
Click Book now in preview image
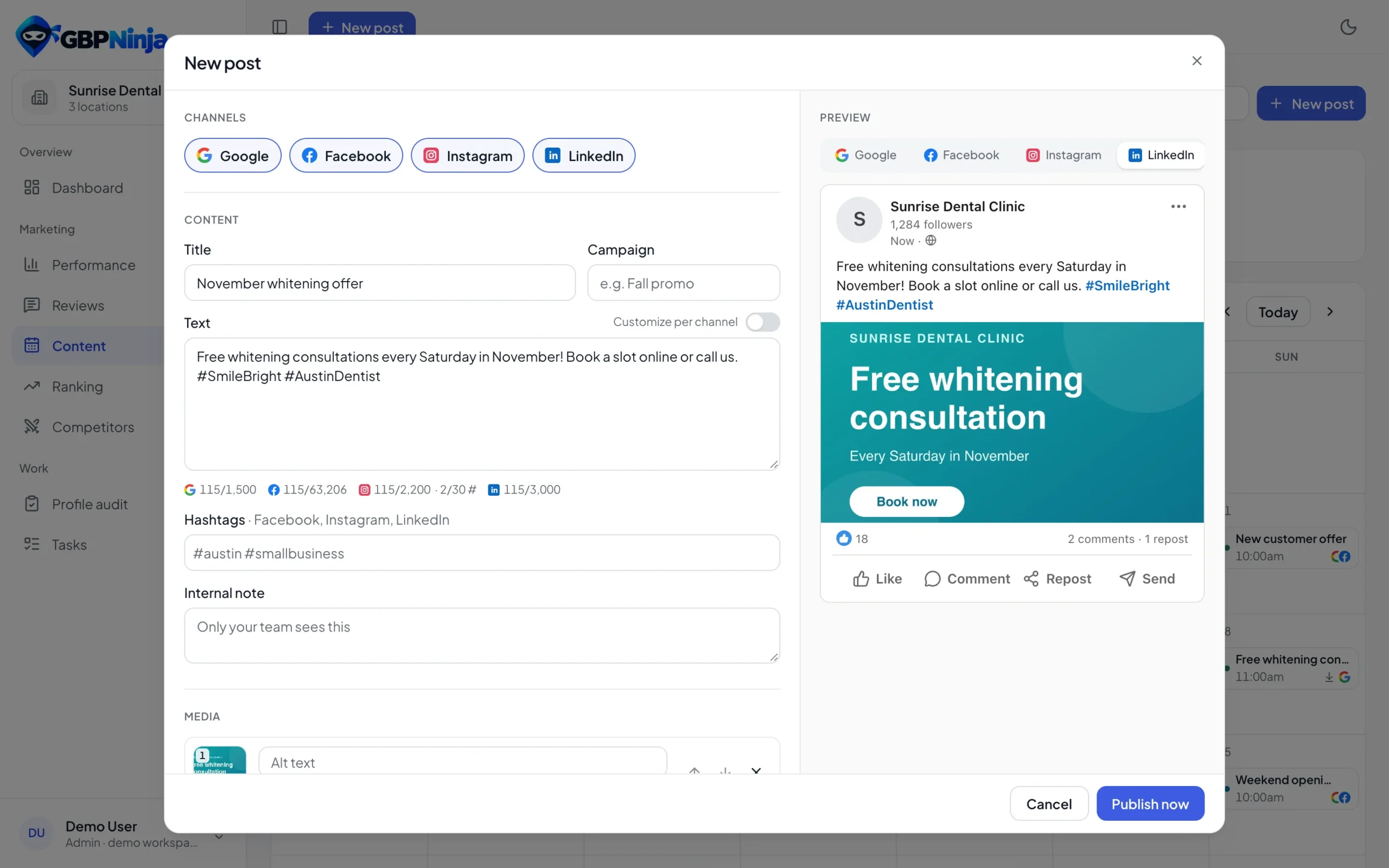coord(906,502)
